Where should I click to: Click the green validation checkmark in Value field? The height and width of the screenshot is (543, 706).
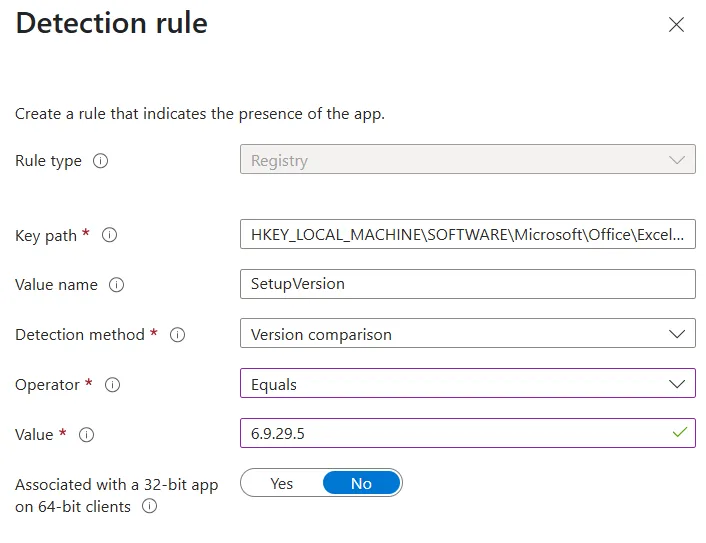[x=679, y=433]
